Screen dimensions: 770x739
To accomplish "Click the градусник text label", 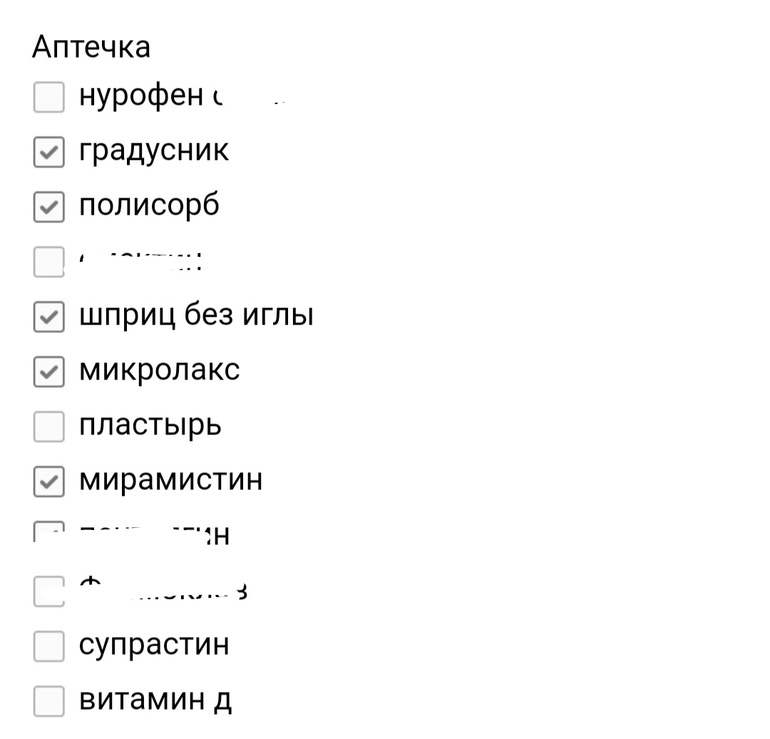I will point(154,150).
